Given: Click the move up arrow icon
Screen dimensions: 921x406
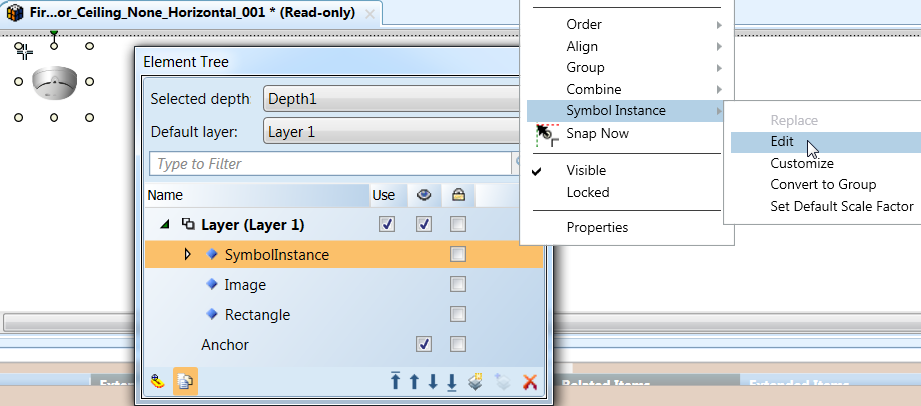Looking at the screenshot, I should click(x=414, y=381).
